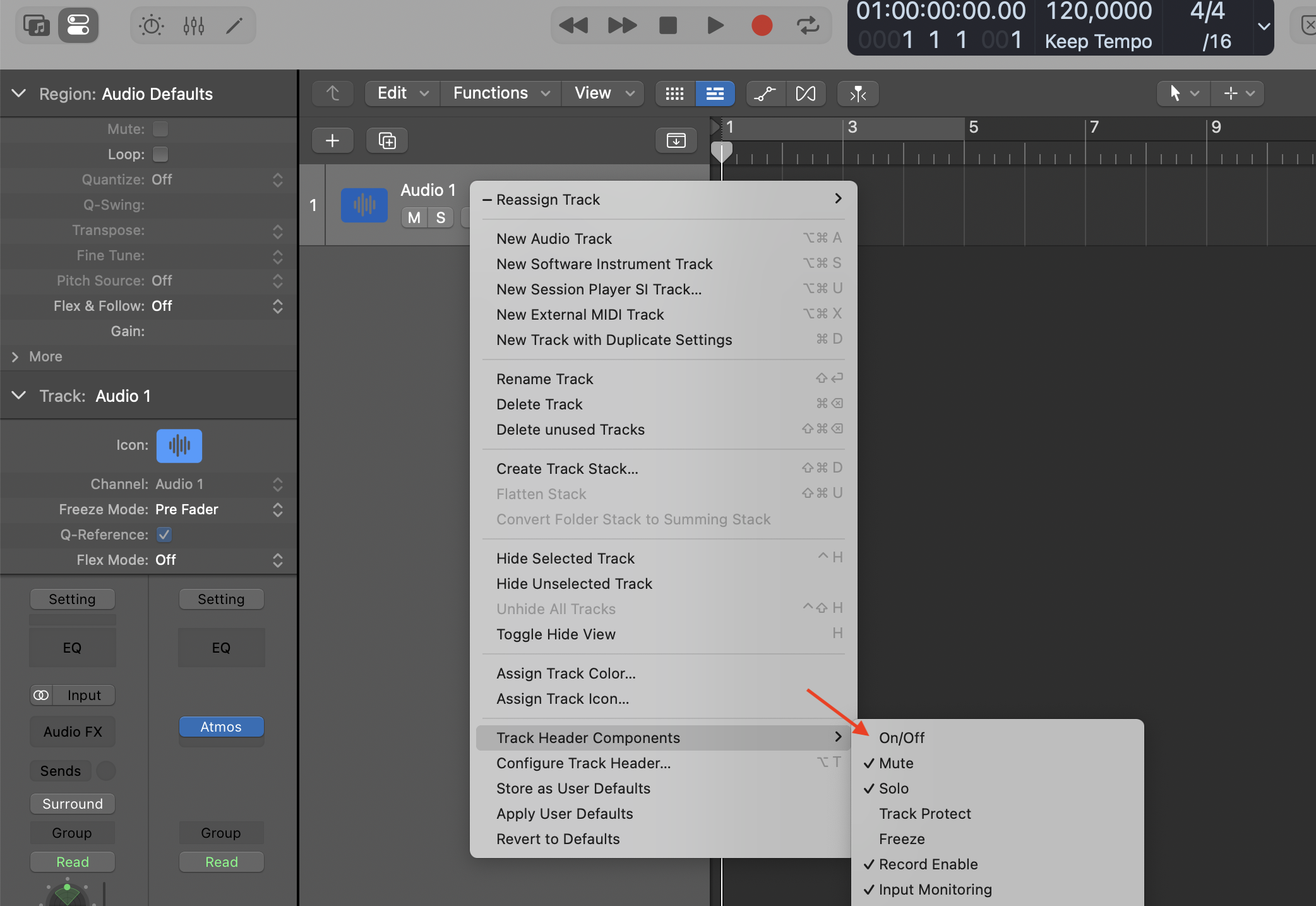The height and width of the screenshot is (906, 1316).
Task: Uncheck Mute header component
Action: [998, 763]
